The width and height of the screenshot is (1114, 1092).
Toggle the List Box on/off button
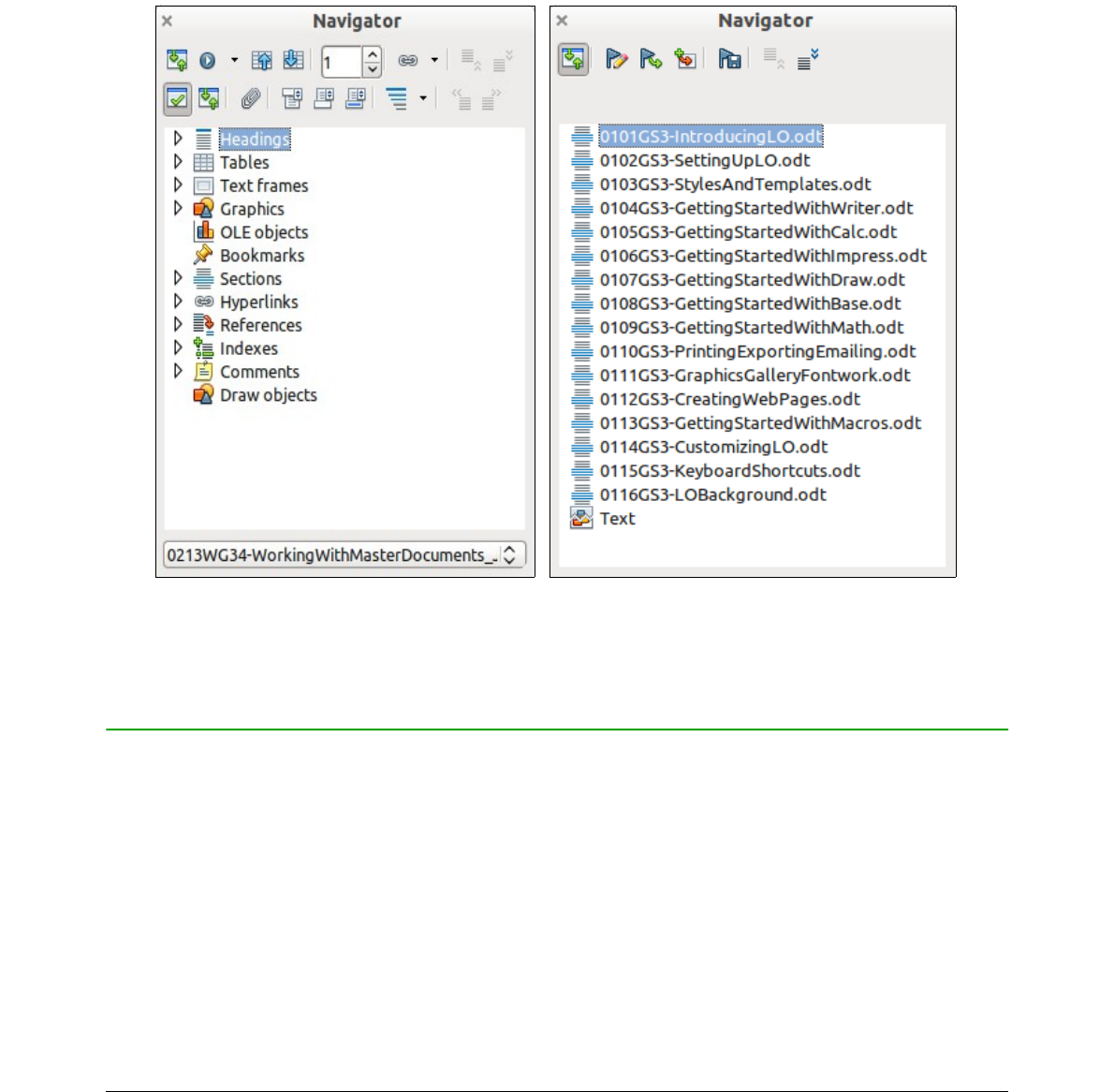click(x=177, y=99)
